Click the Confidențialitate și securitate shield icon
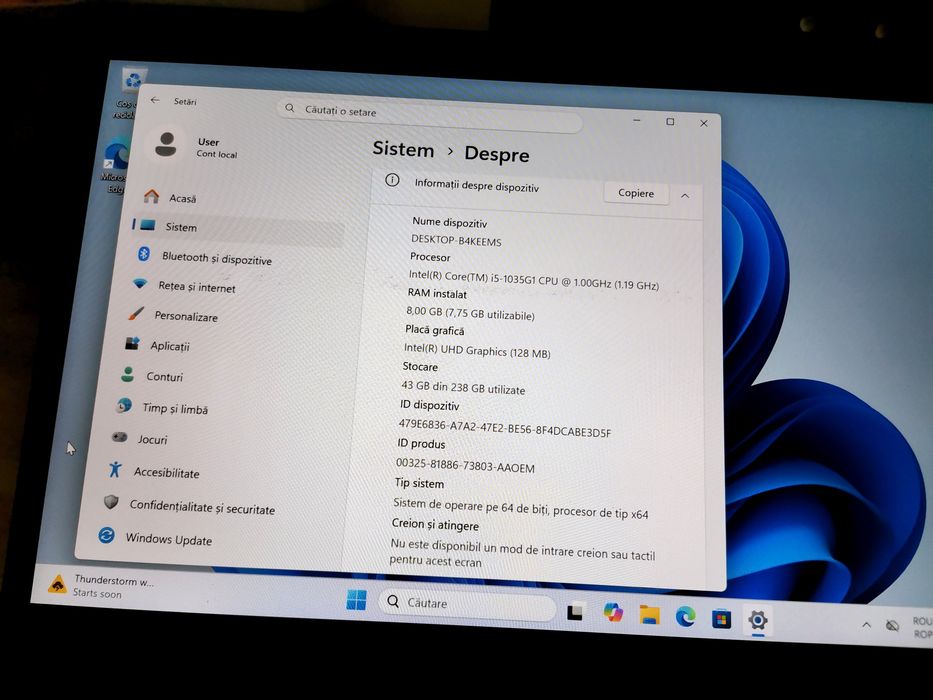 (111, 502)
